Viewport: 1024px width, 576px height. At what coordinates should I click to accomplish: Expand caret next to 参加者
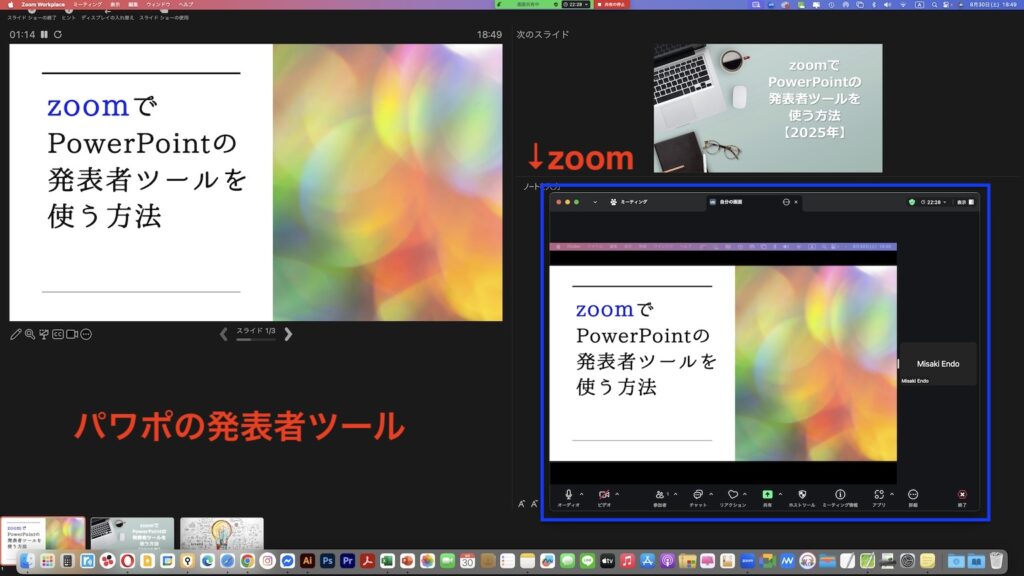pyautogui.click(x=675, y=494)
